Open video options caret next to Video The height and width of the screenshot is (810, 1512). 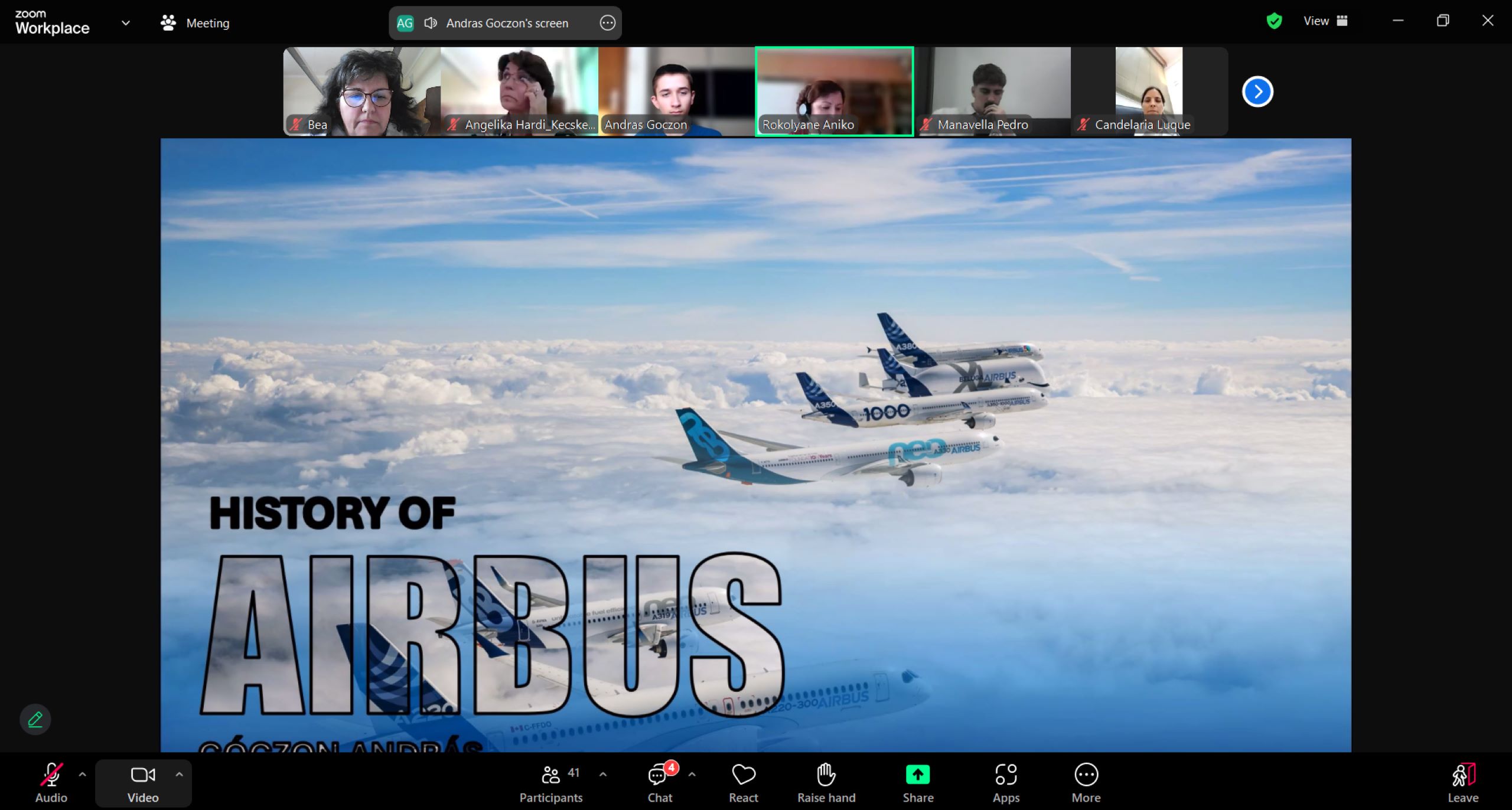coord(179,774)
